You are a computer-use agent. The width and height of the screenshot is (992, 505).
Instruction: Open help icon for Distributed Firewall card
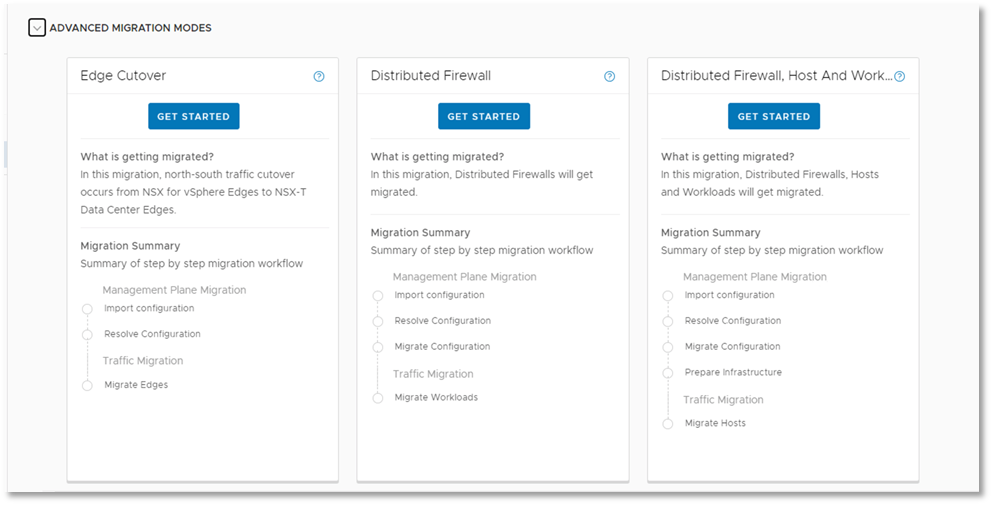click(609, 77)
